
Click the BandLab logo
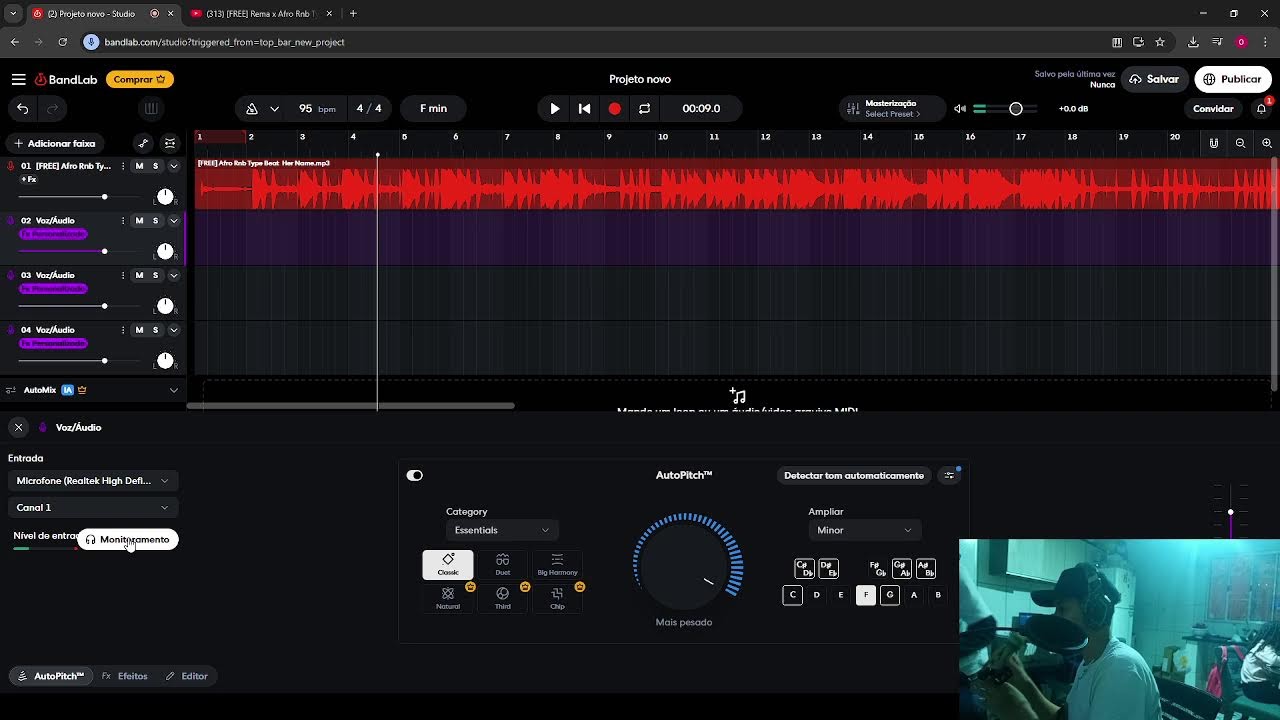(x=66, y=79)
